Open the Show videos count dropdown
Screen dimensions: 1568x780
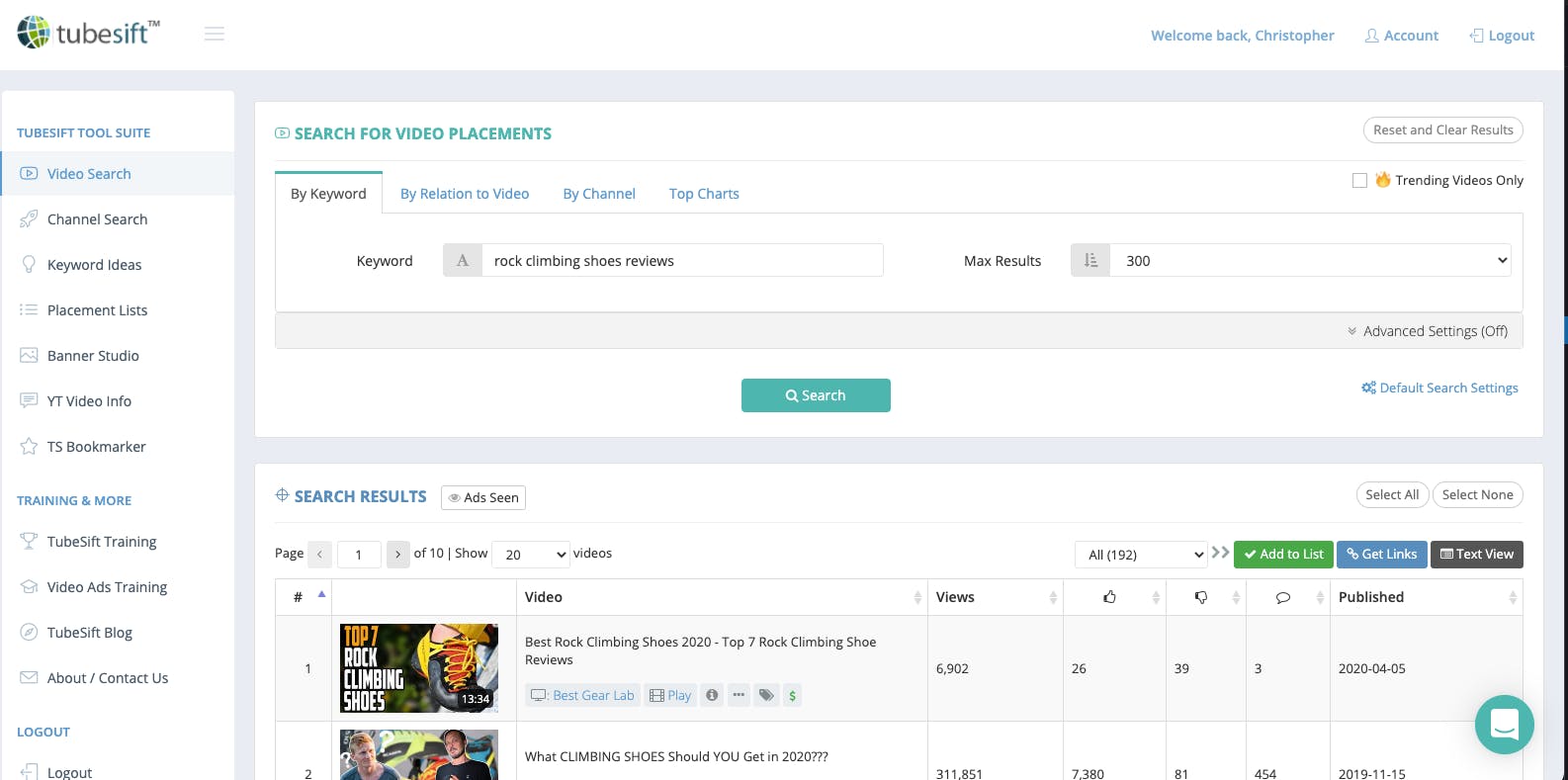click(x=531, y=555)
